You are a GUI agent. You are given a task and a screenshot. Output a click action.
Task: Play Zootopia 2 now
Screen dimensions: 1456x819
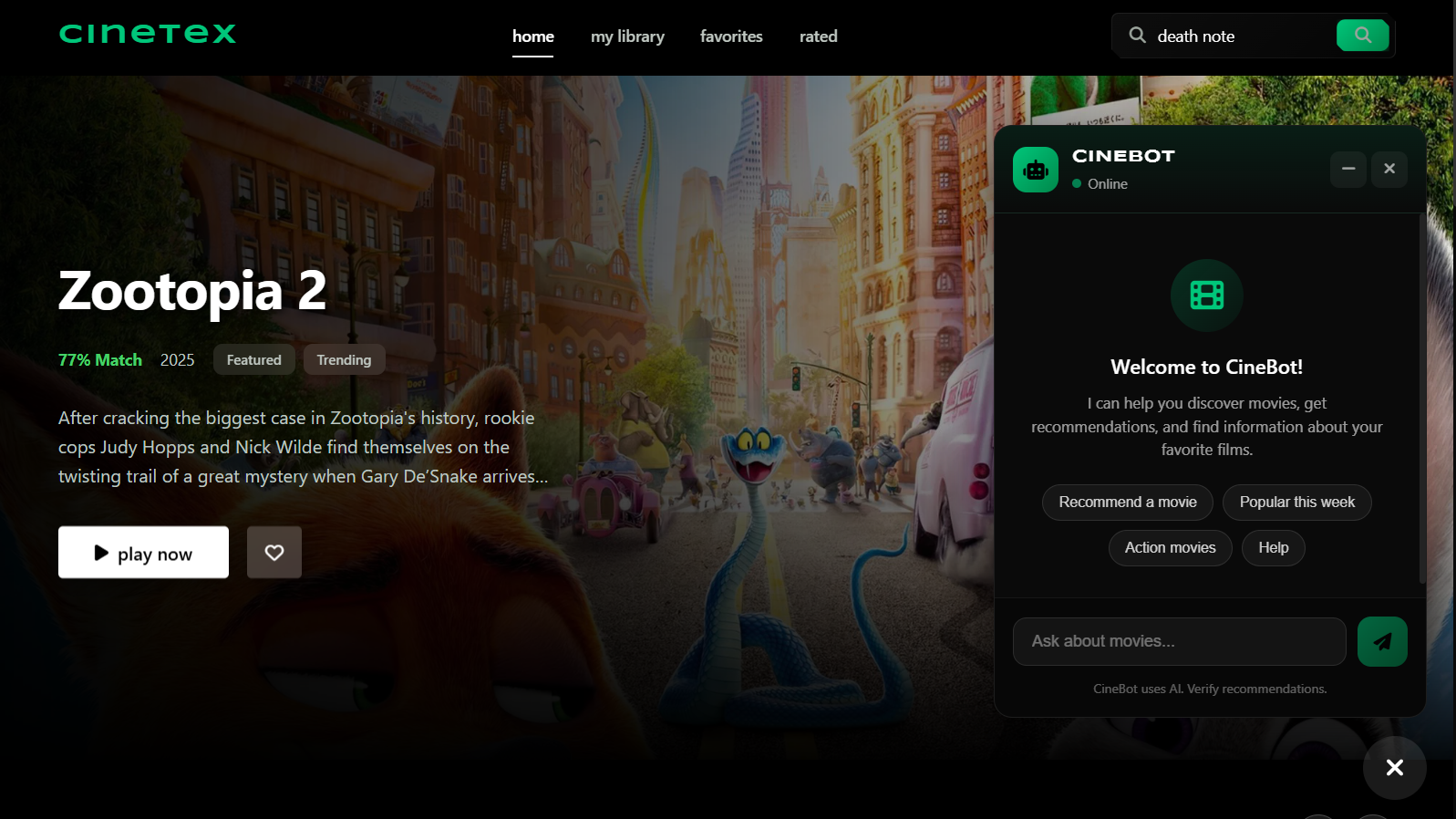143,553
